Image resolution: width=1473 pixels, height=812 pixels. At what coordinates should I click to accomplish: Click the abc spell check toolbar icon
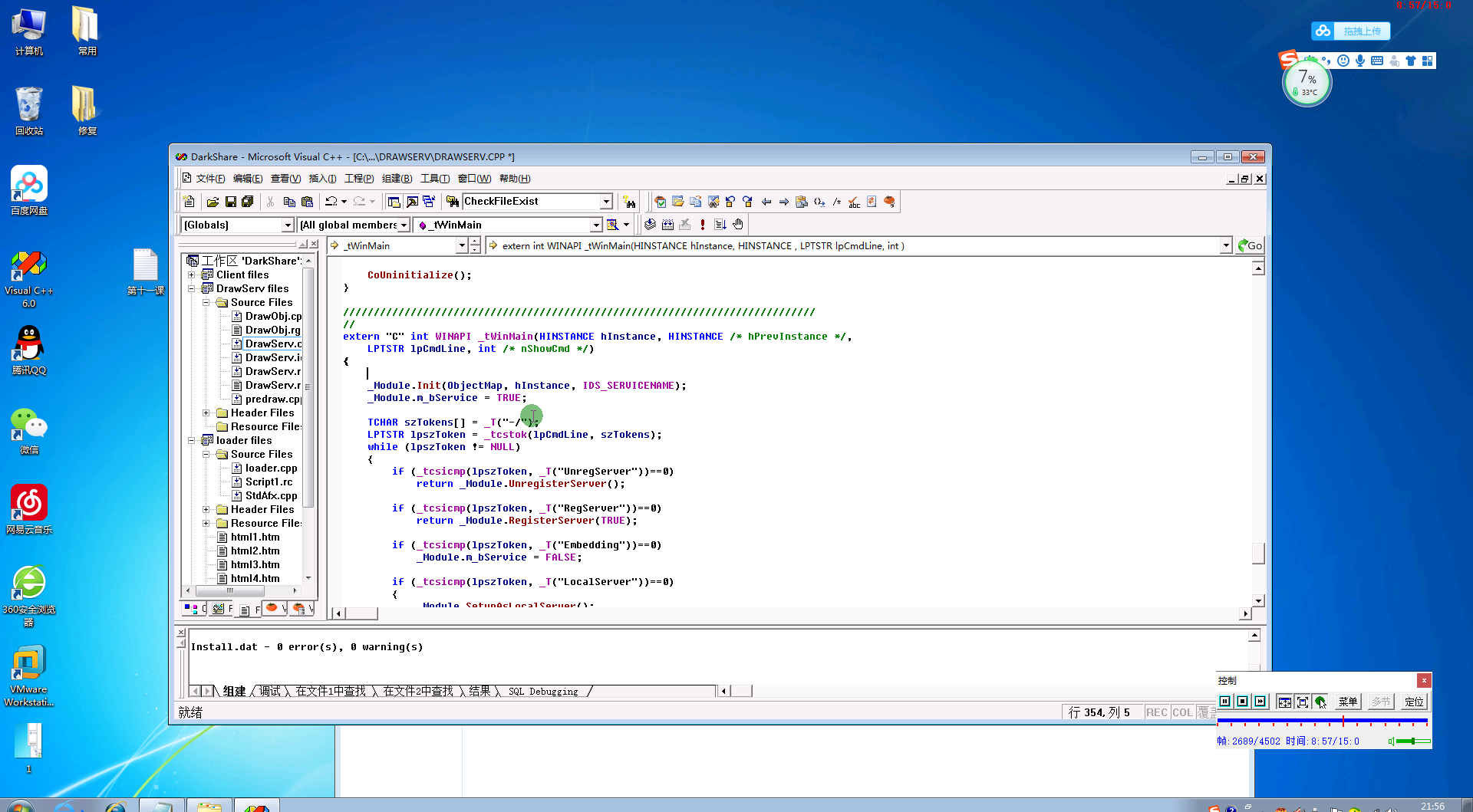click(854, 202)
